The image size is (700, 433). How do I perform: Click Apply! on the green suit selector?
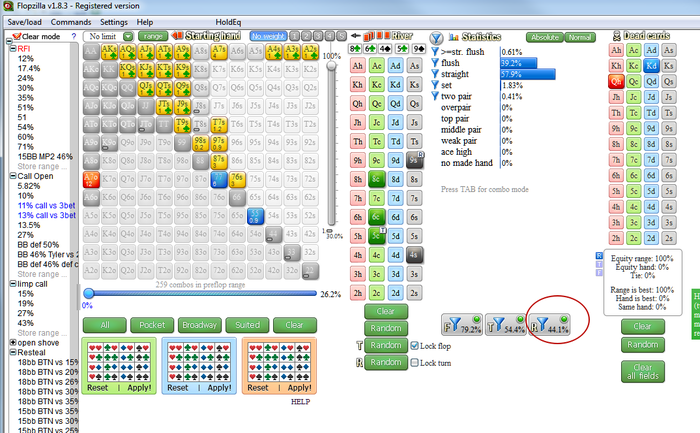(x=139, y=387)
